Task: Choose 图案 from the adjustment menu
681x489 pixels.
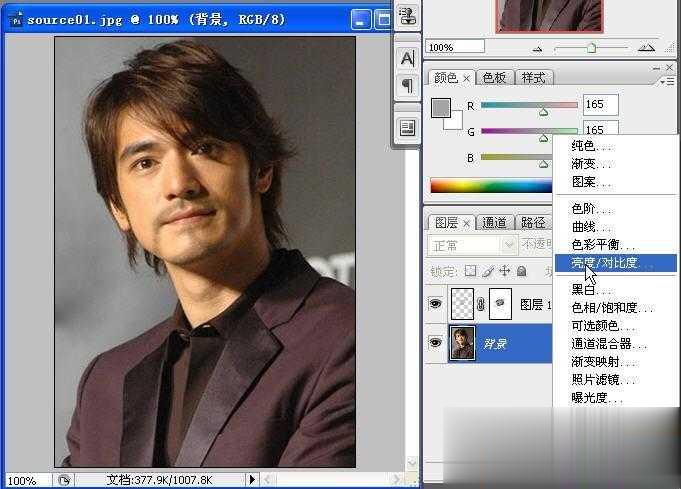Action: [x=616, y=182]
